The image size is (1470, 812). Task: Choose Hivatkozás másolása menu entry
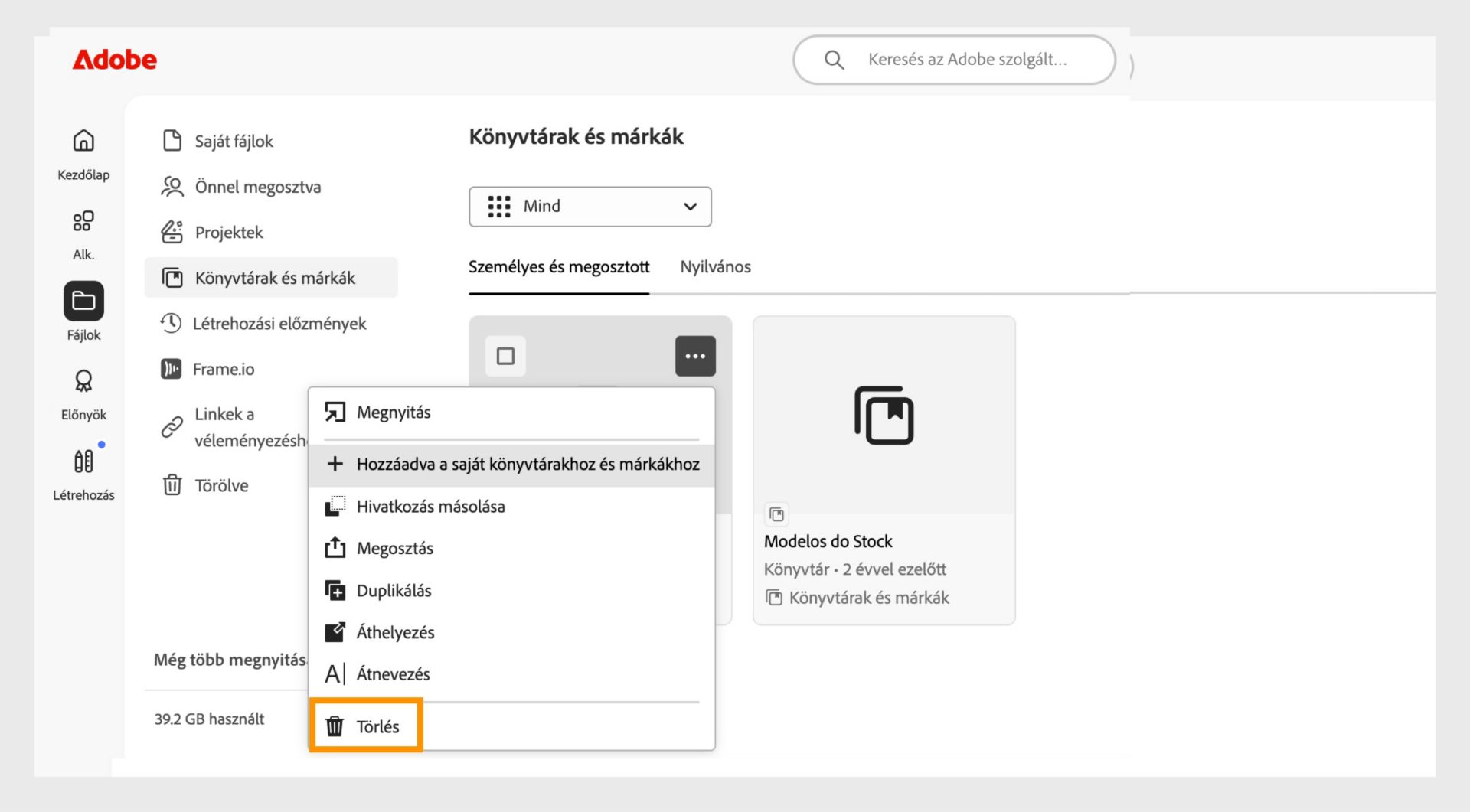coord(511,507)
